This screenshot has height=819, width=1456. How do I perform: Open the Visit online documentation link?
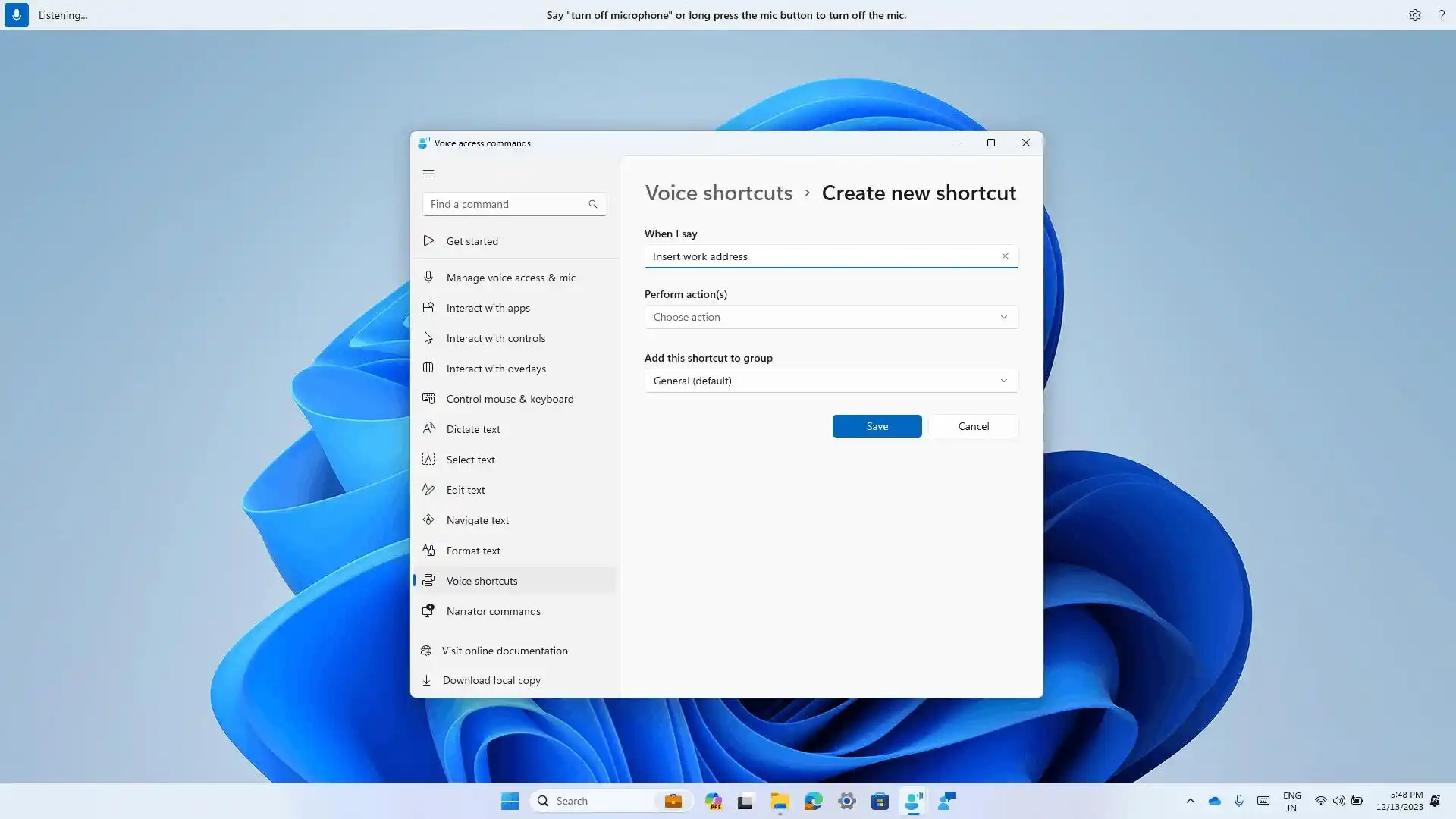pyautogui.click(x=506, y=651)
